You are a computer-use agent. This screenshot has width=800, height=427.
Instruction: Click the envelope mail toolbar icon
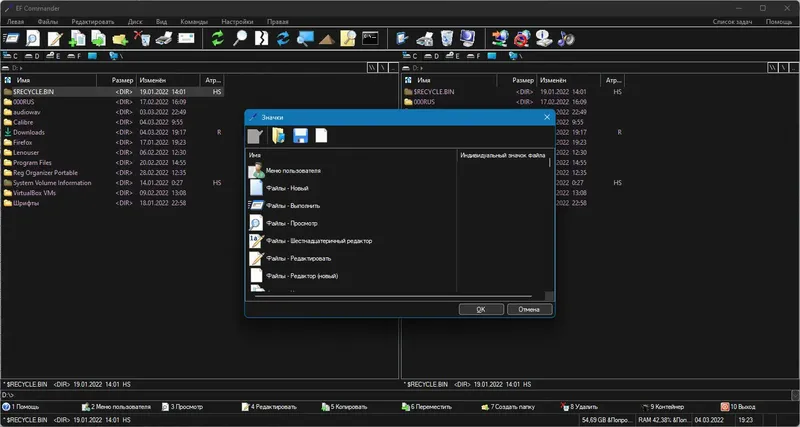186,38
